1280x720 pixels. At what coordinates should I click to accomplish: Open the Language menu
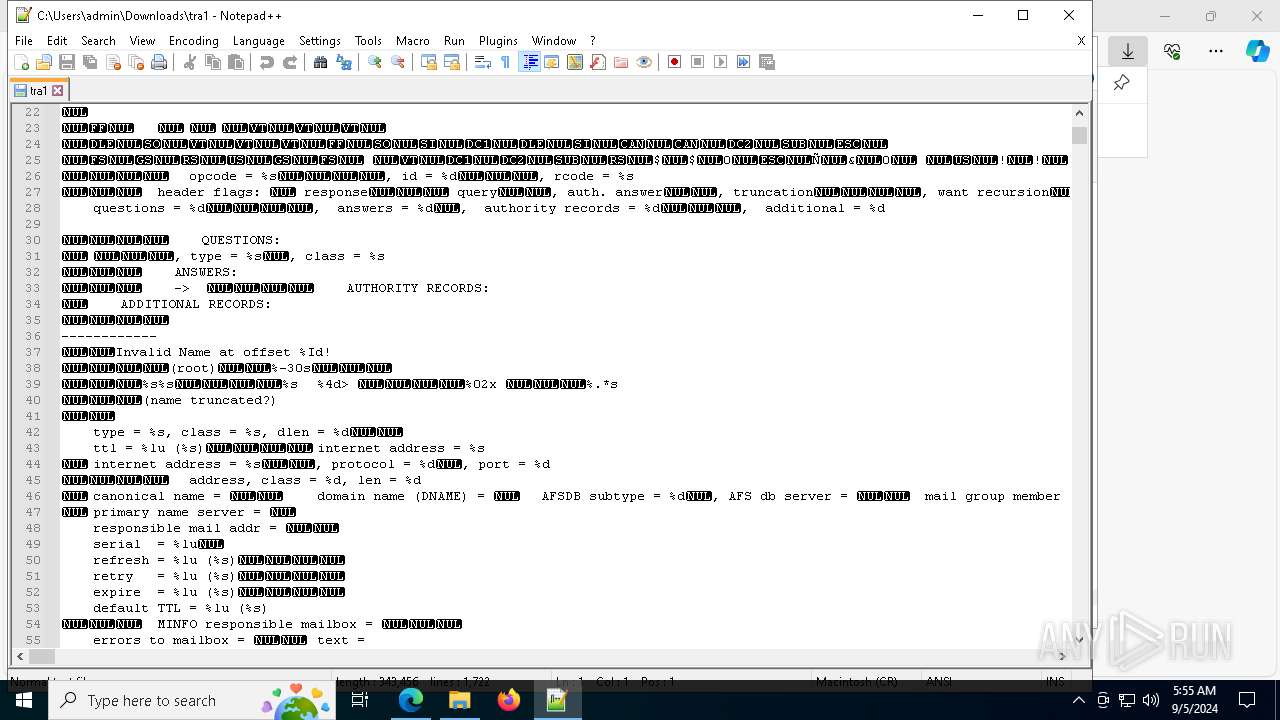pos(258,41)
